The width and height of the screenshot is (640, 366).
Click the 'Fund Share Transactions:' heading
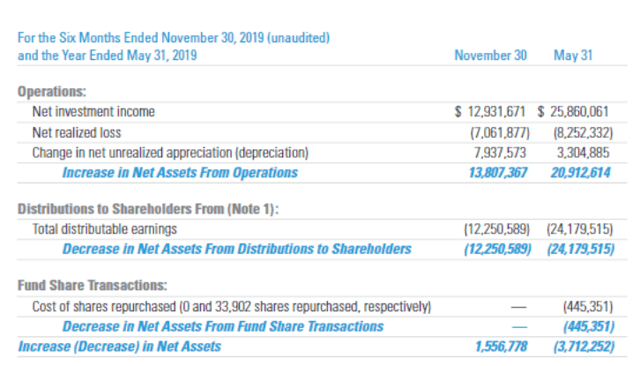tap(92, 285)
